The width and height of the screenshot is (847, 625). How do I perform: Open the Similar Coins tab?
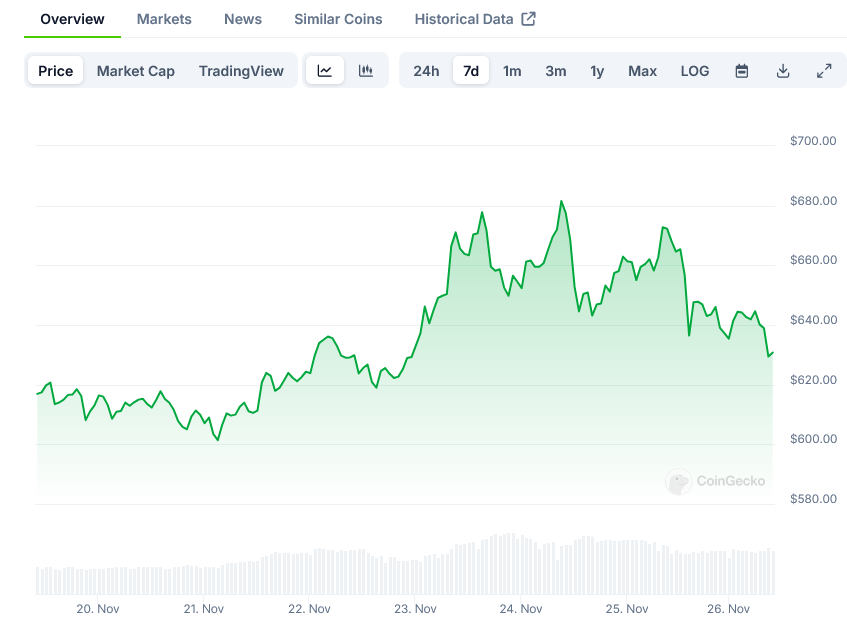coord(338,19)
